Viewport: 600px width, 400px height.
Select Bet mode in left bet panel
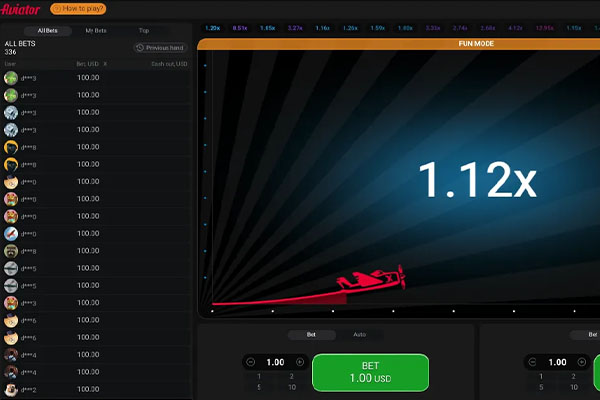[311, 335]
